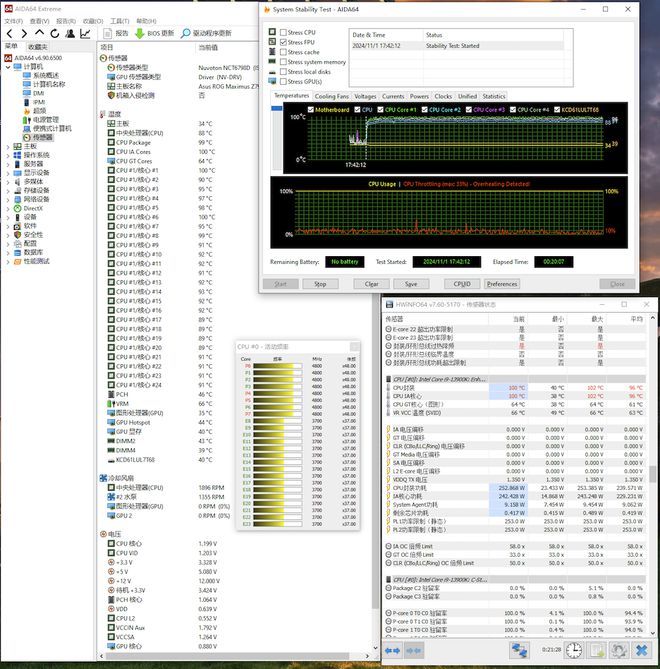Open HWiNFO settings gear icon
Viewport: 660px width, 669px height.
619,650
